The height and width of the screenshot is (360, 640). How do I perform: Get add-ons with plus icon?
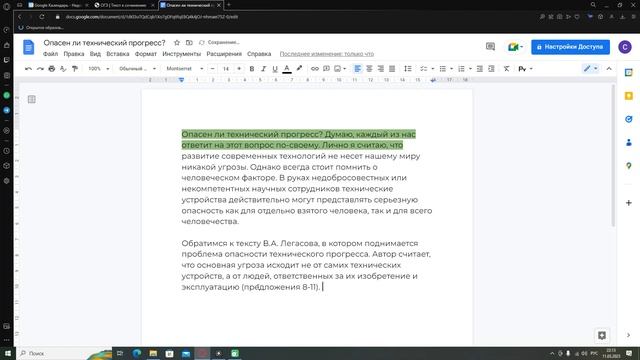coord(629,202)
